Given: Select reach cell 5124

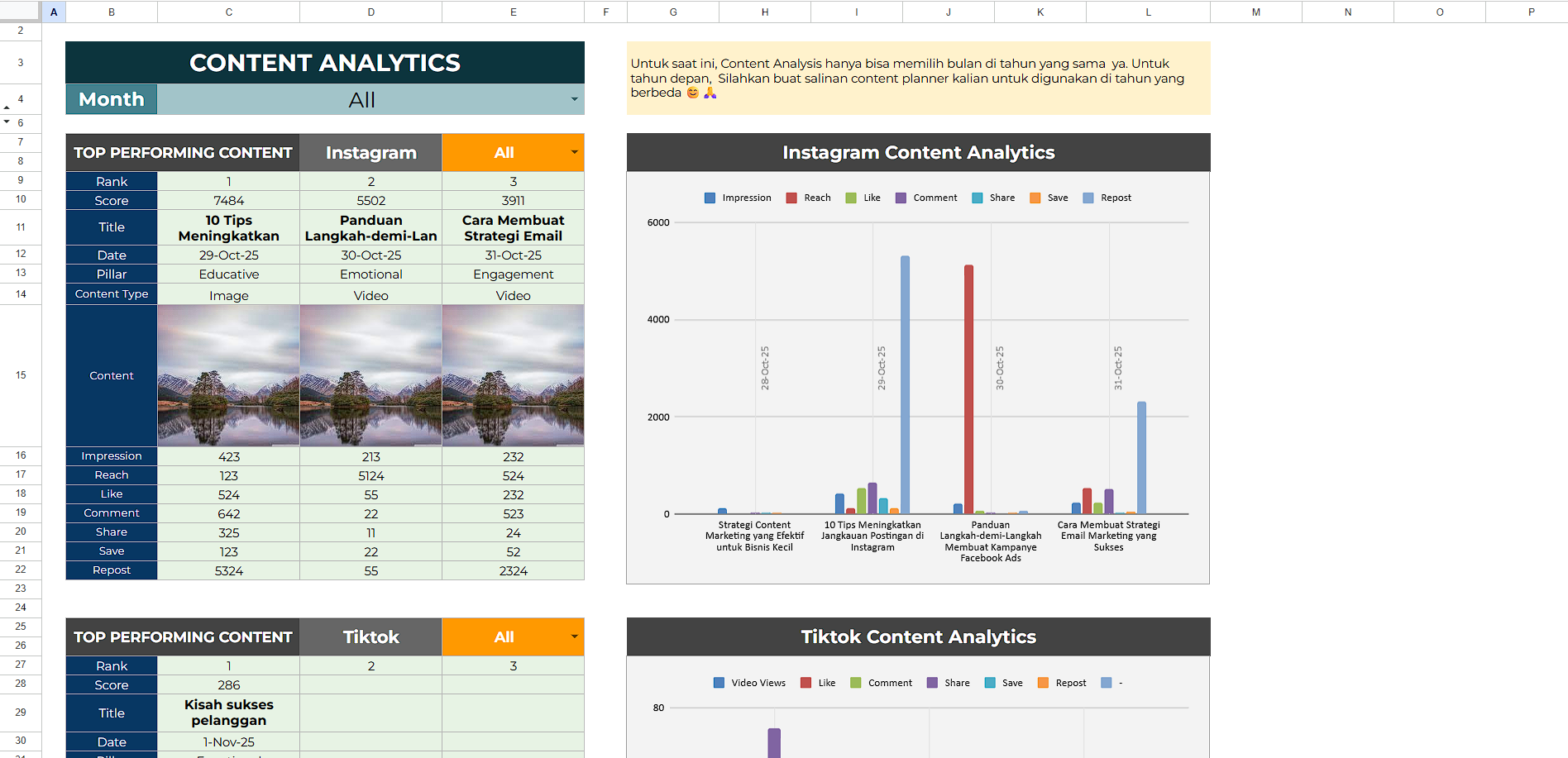Looking at the screenshot, I should (371, 476).
